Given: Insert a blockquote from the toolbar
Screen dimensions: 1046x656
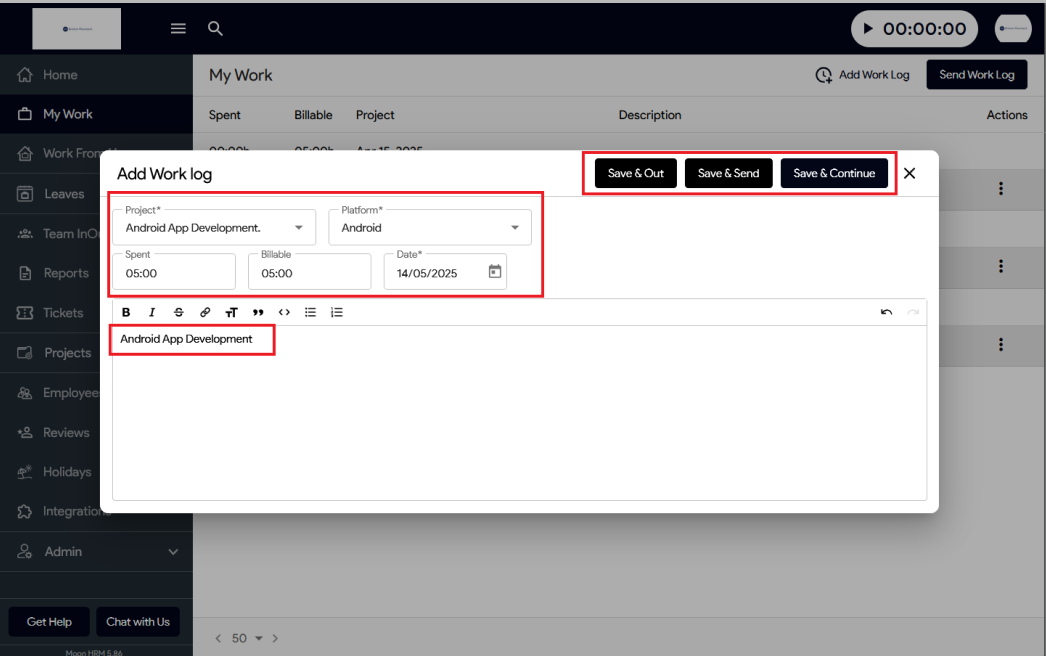Looking at the screenshot, I should [x=258, y=312].
